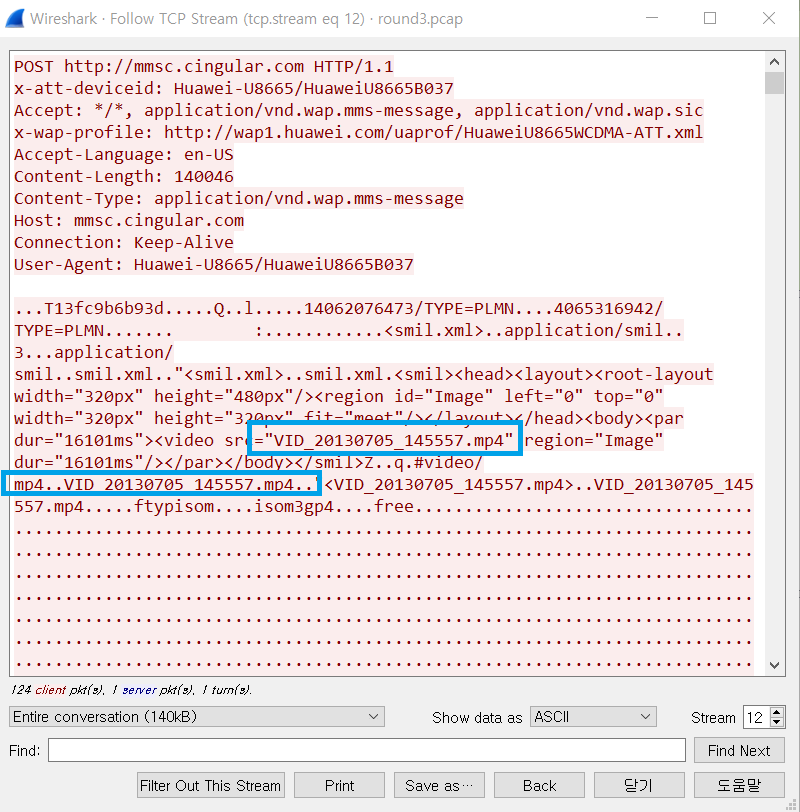Viewport: 800px width, 812px height.
Task: Click the 14062076473/TYPE=PLMN text
Action: pos(409,309)
